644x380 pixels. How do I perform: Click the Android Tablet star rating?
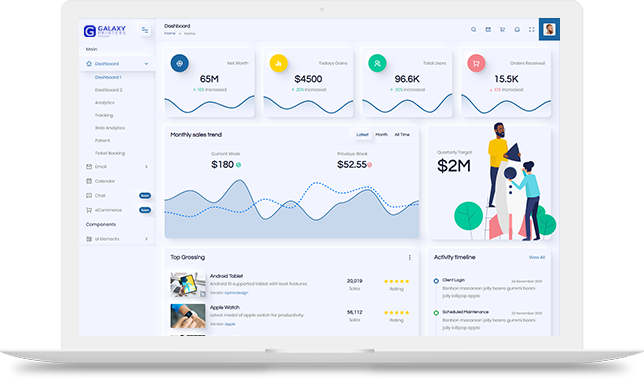click(x=396, y=281)
